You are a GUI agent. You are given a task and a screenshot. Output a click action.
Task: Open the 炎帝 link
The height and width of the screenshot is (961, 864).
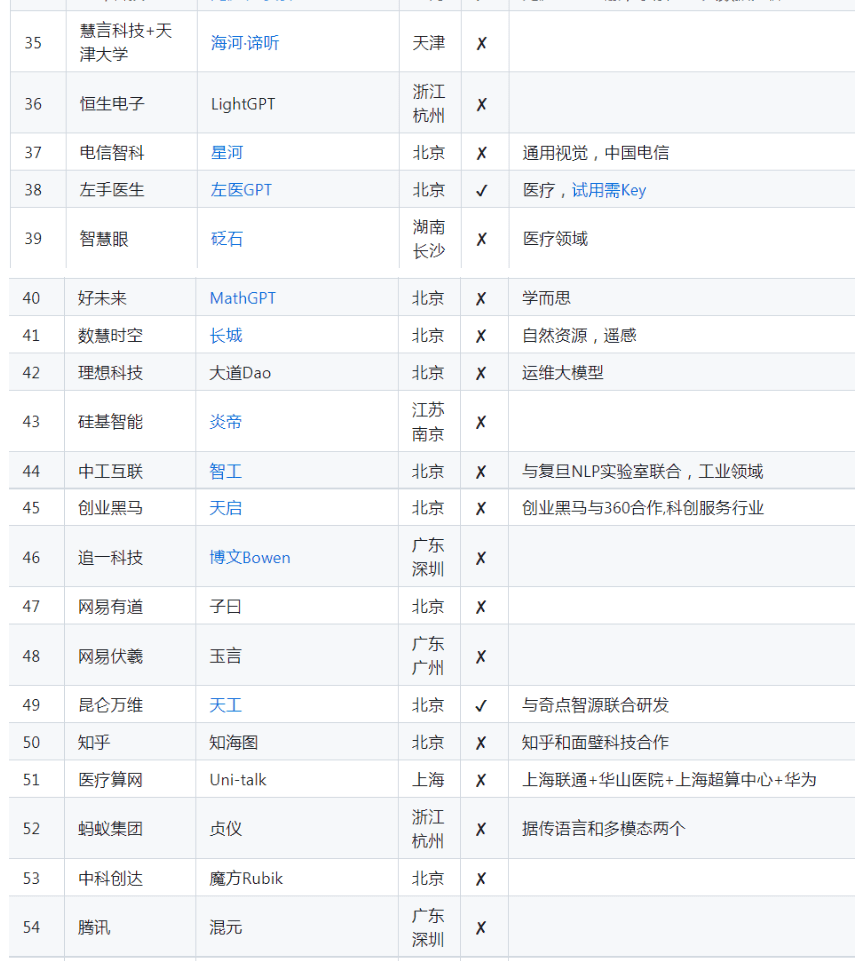pos(226,422)
